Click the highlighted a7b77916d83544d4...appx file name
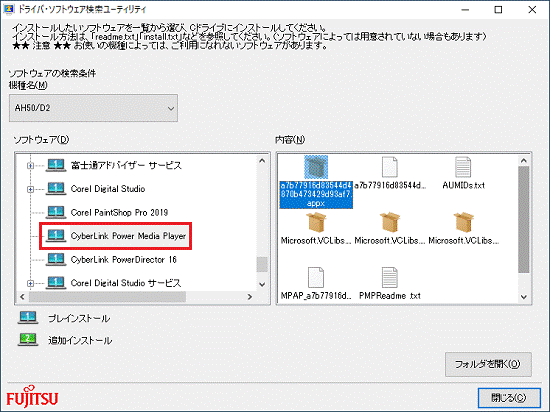This screenshot has height=412, width=550. [x=316, y=194]
